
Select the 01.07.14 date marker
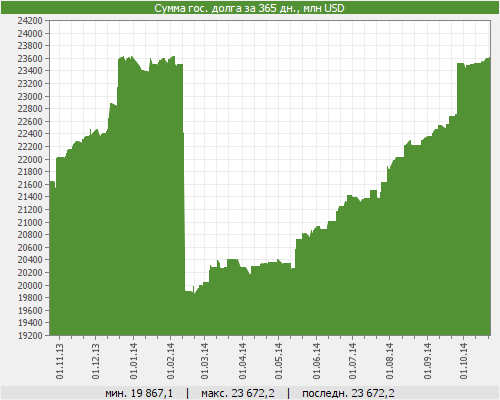click(x=353, y=361)
